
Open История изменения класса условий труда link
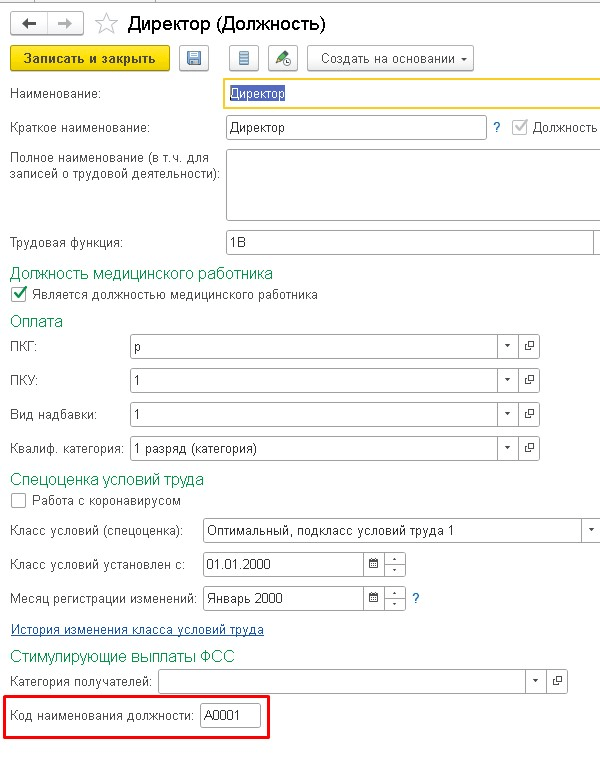[137, 630]
